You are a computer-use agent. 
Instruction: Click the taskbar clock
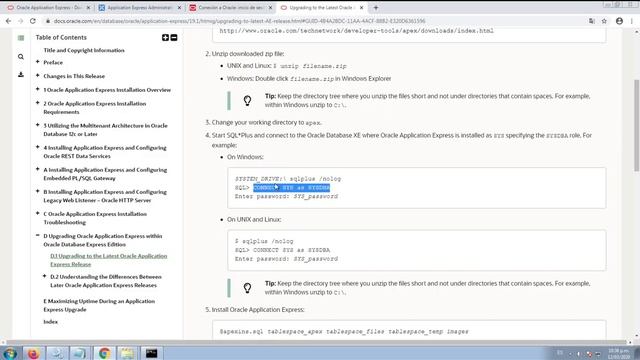618,353
